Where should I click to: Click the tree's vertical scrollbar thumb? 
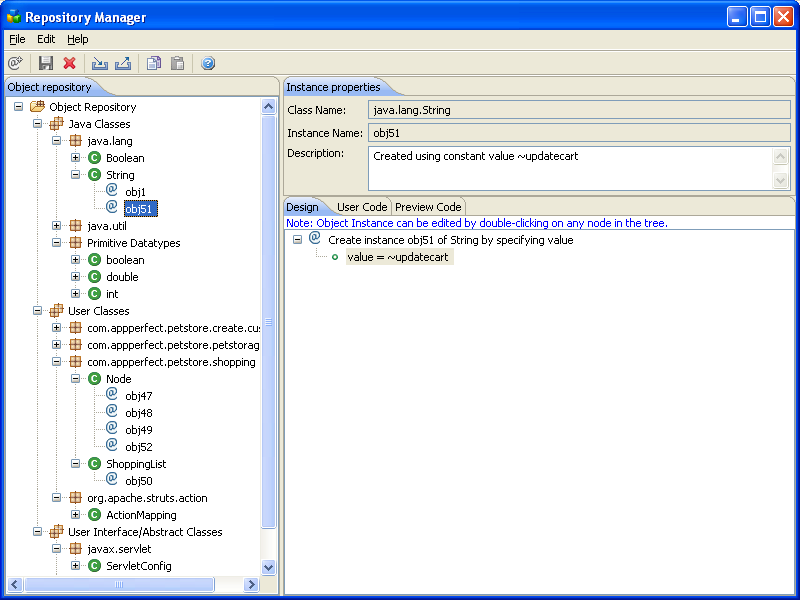pos(268,322)
